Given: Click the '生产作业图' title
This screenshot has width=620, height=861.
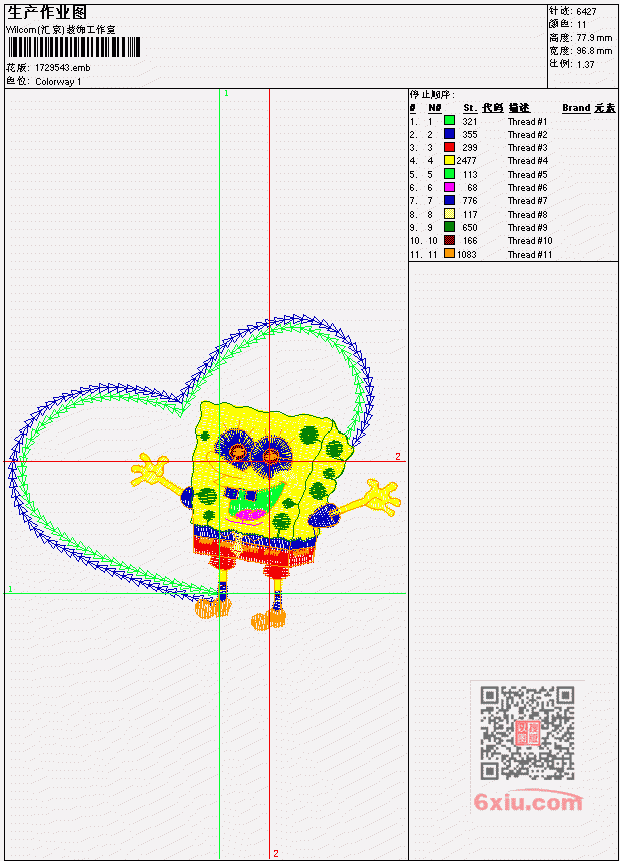Looking at the screenshot, I should pyautogui.click(x=47, y=12).
